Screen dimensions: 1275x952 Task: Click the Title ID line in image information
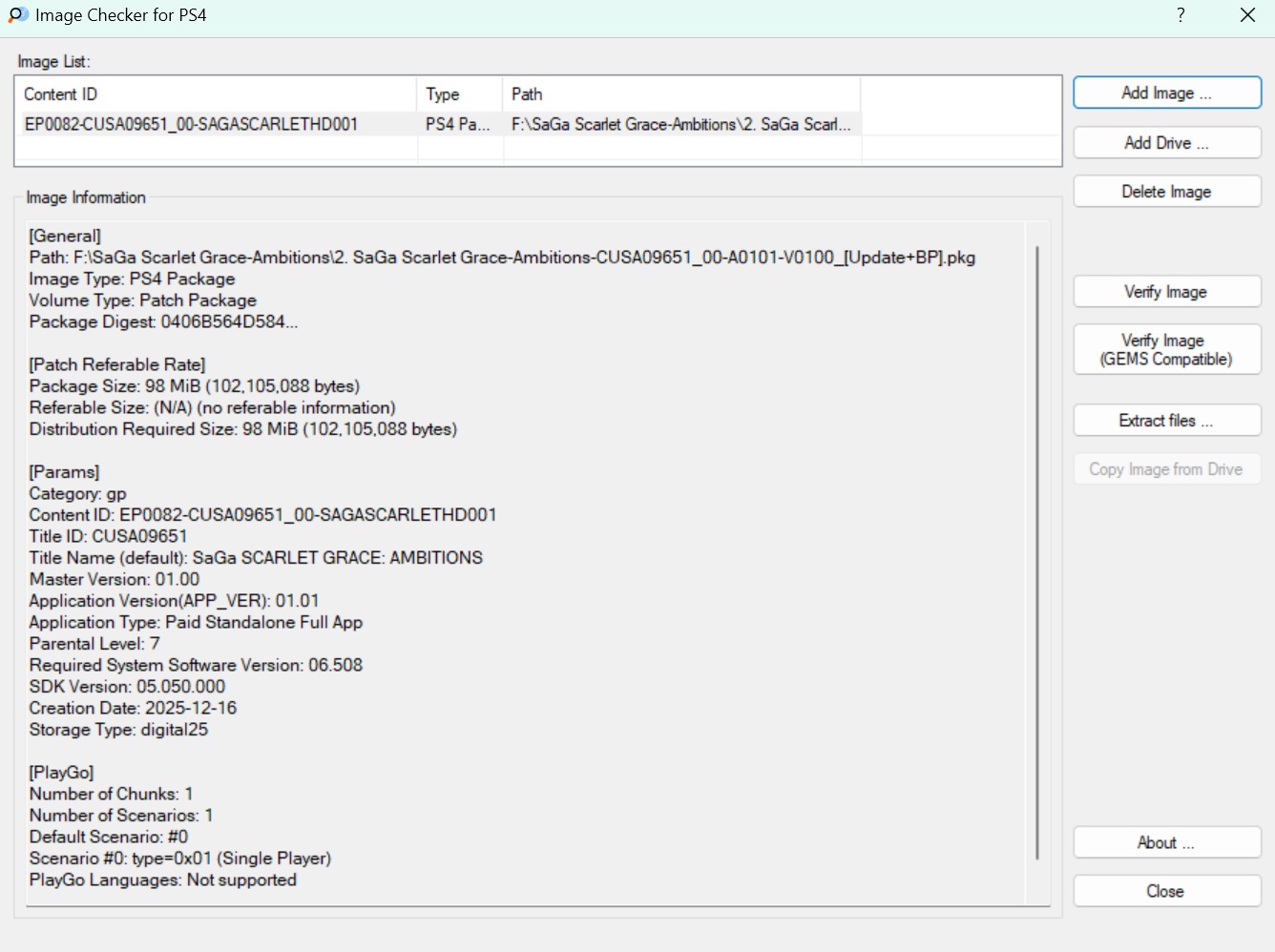tap(109, 536)
